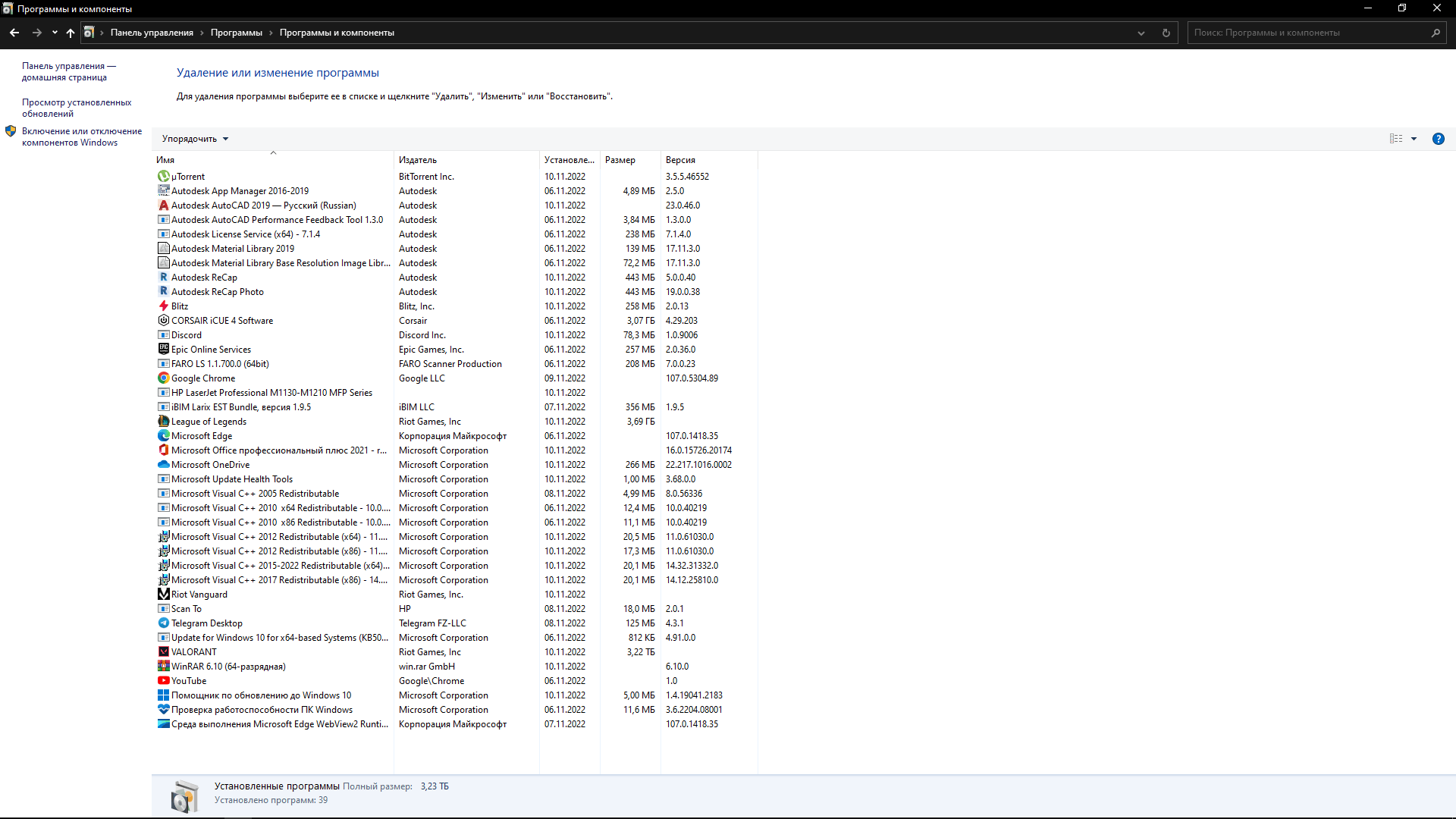Click Программы и компоненты in the breadcrumb
This screenshot has height=819, width=1456.
(337, 33)
